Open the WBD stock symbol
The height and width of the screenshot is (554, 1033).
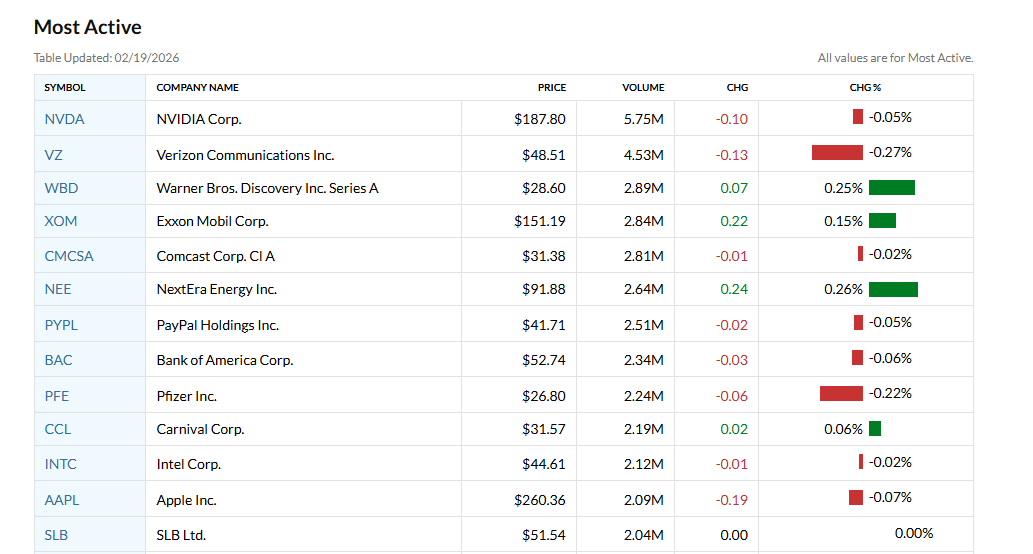[61, 188]
